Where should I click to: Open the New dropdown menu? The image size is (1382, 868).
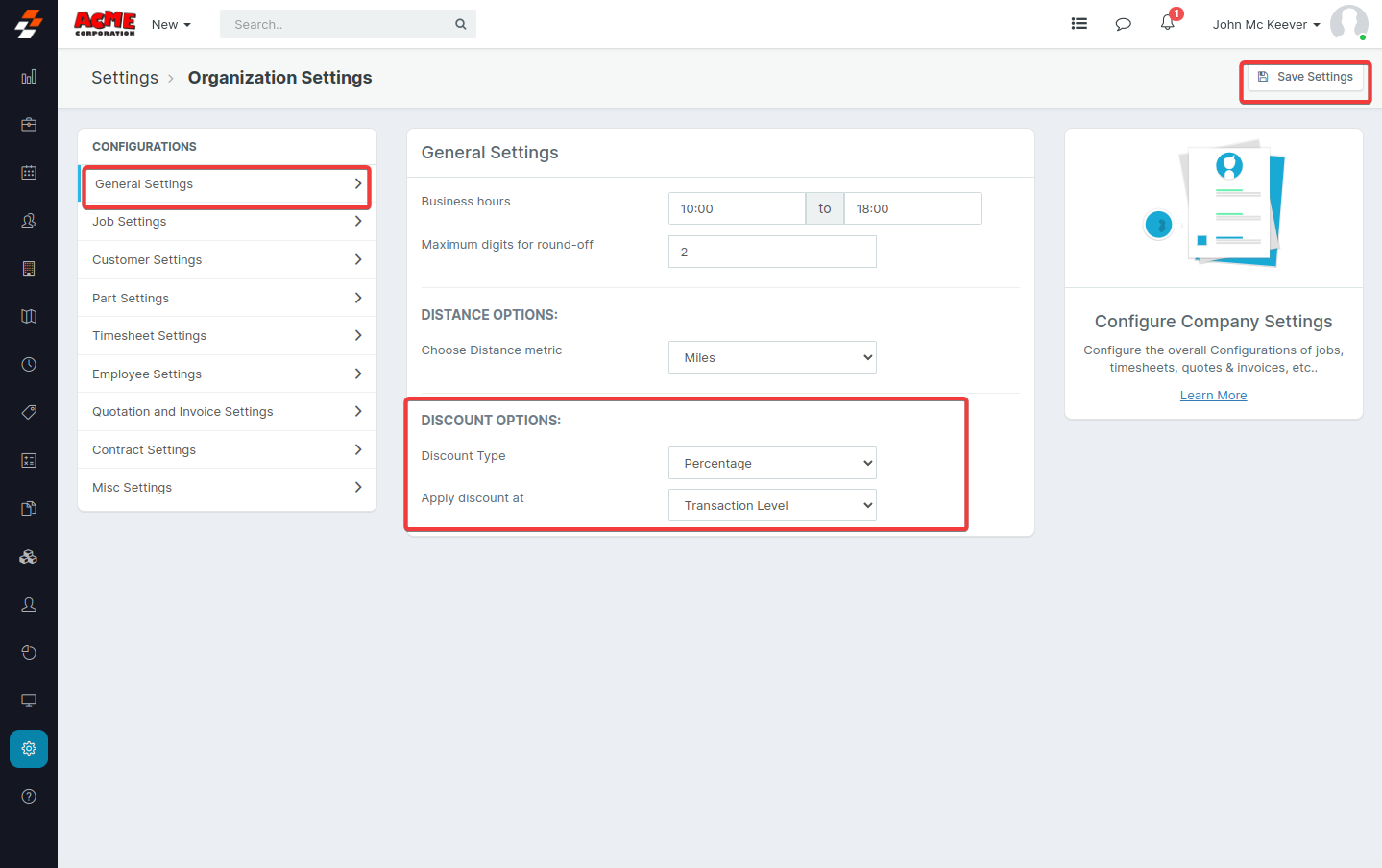click(171, 25)
